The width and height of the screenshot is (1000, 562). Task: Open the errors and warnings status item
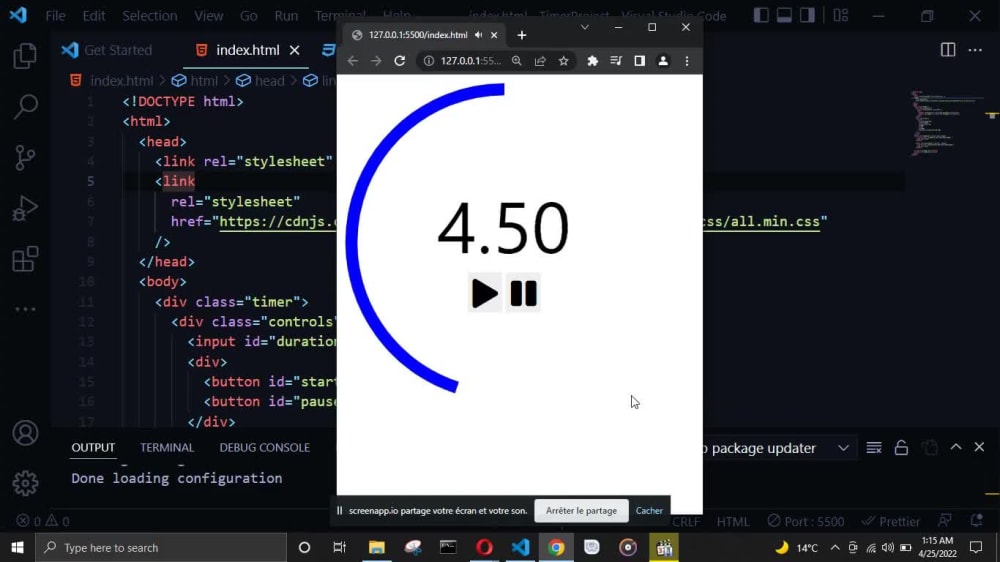point(43,521)
